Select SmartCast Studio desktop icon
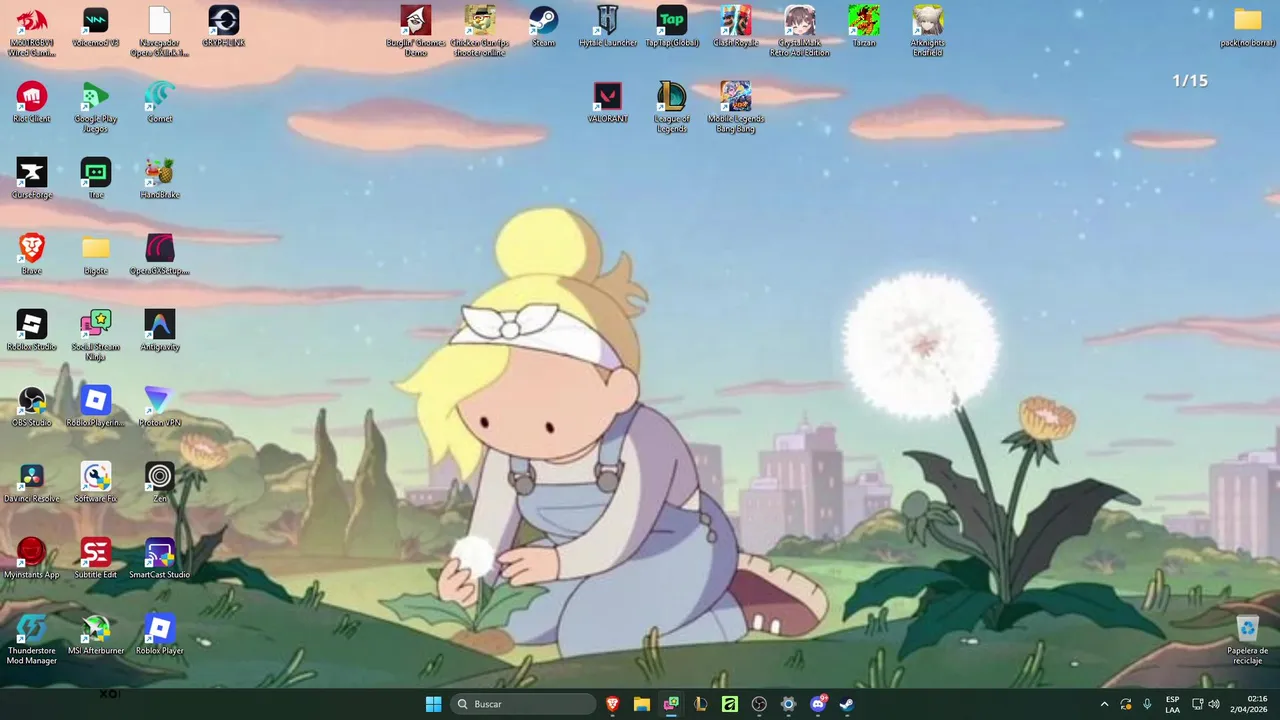Viewport: 1280px width, 720px height. click(160, 559)
